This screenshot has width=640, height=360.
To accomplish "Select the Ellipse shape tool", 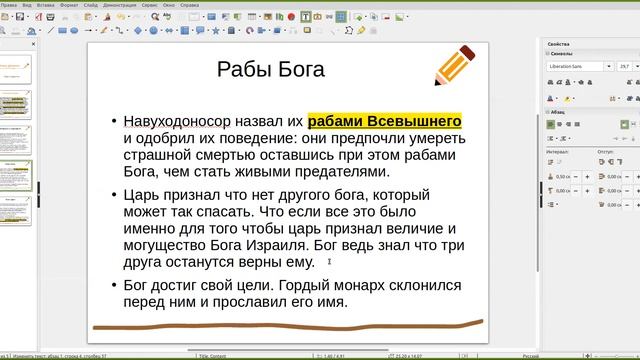I will pyautogui.click(x=74, y=31).
